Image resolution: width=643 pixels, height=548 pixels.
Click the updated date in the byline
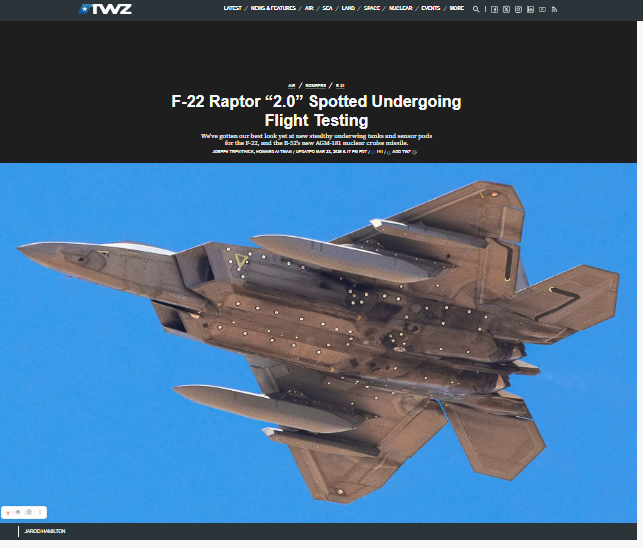pyautogui.click(x=331, y=152)
